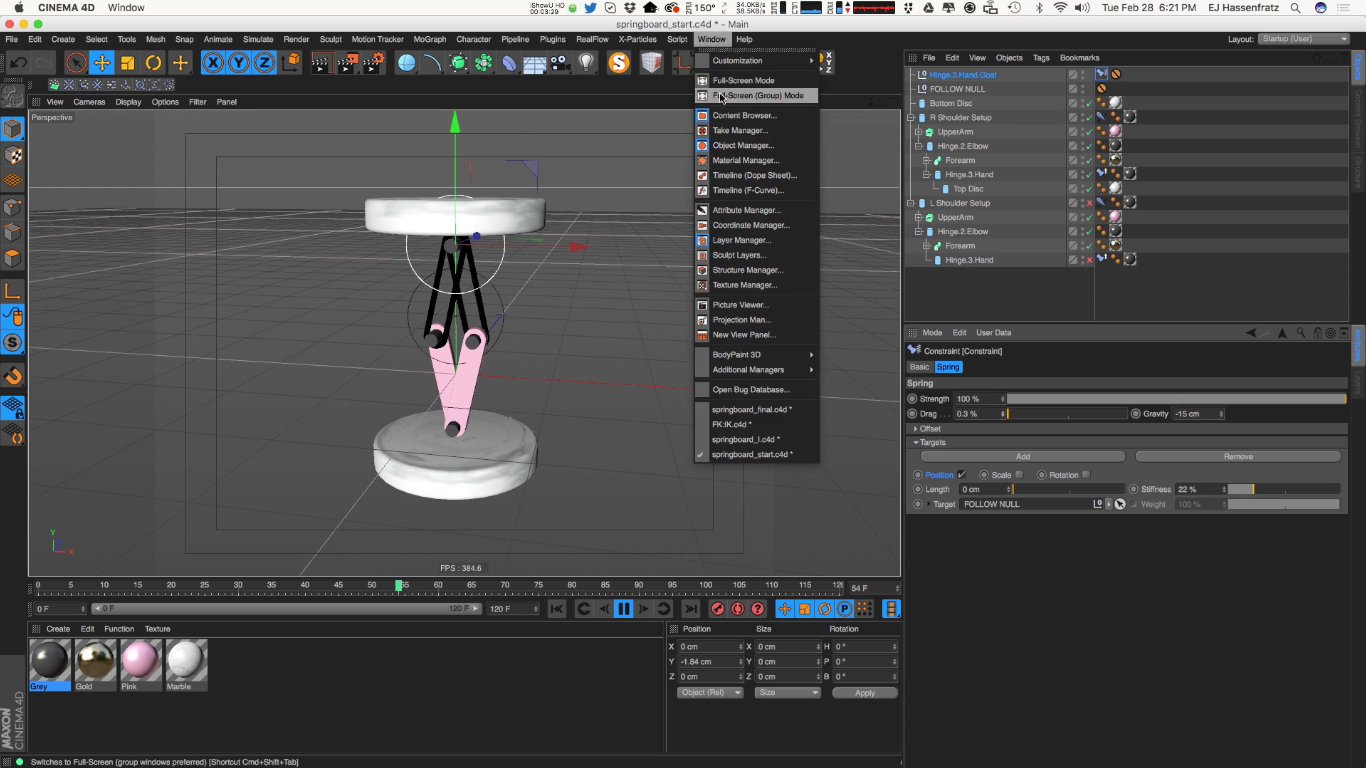Click the timeline film strip icon
The height and width of the screenshot is (768, 1366).
[892, 609]
